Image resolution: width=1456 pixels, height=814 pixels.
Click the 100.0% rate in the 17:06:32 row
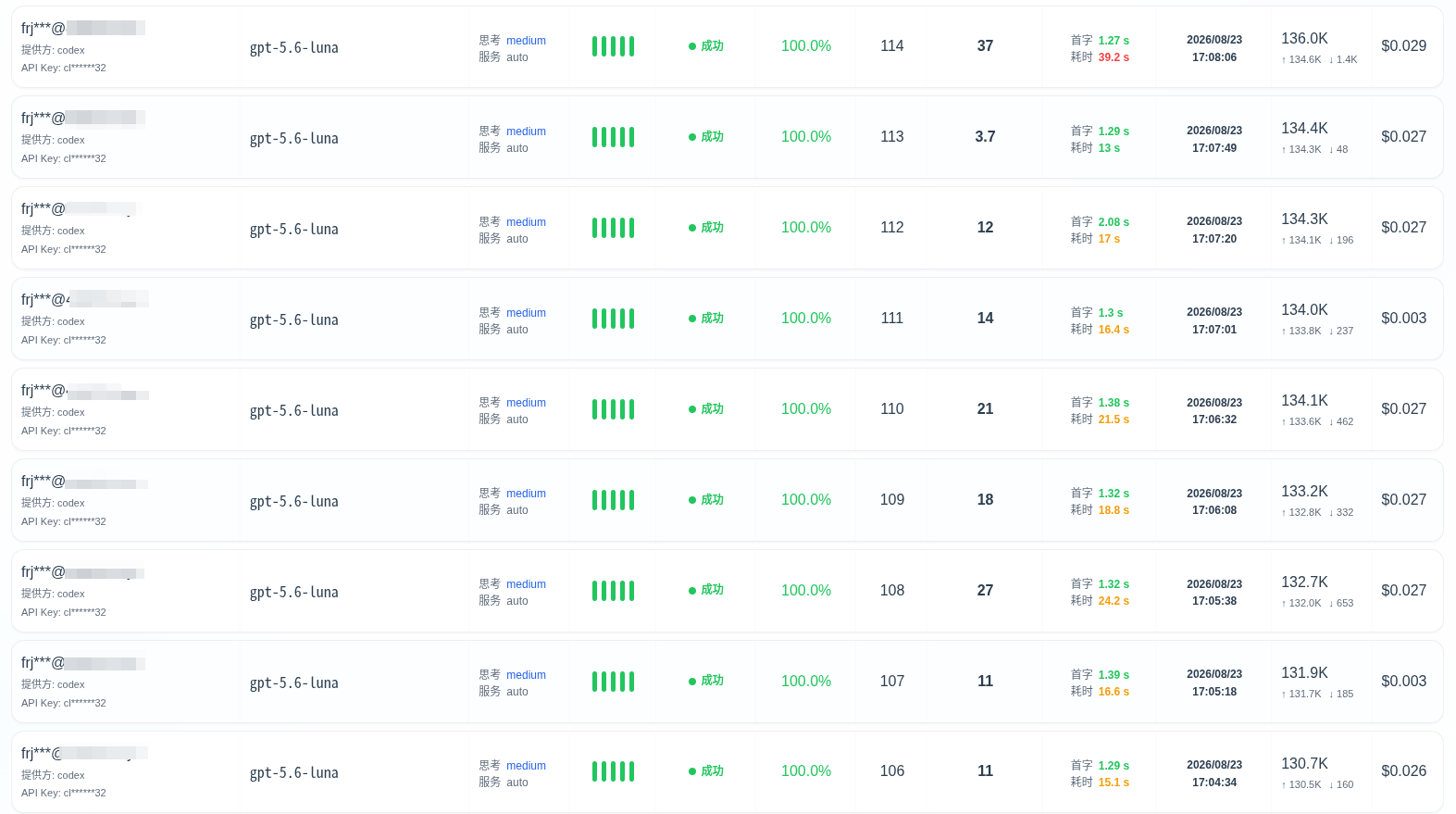[x=806, y=409]
